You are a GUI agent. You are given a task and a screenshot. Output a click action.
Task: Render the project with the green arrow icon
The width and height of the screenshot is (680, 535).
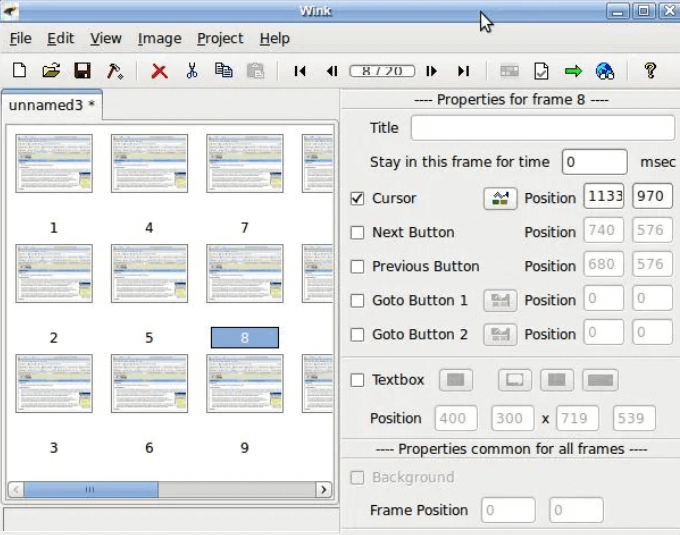(573, 71)
